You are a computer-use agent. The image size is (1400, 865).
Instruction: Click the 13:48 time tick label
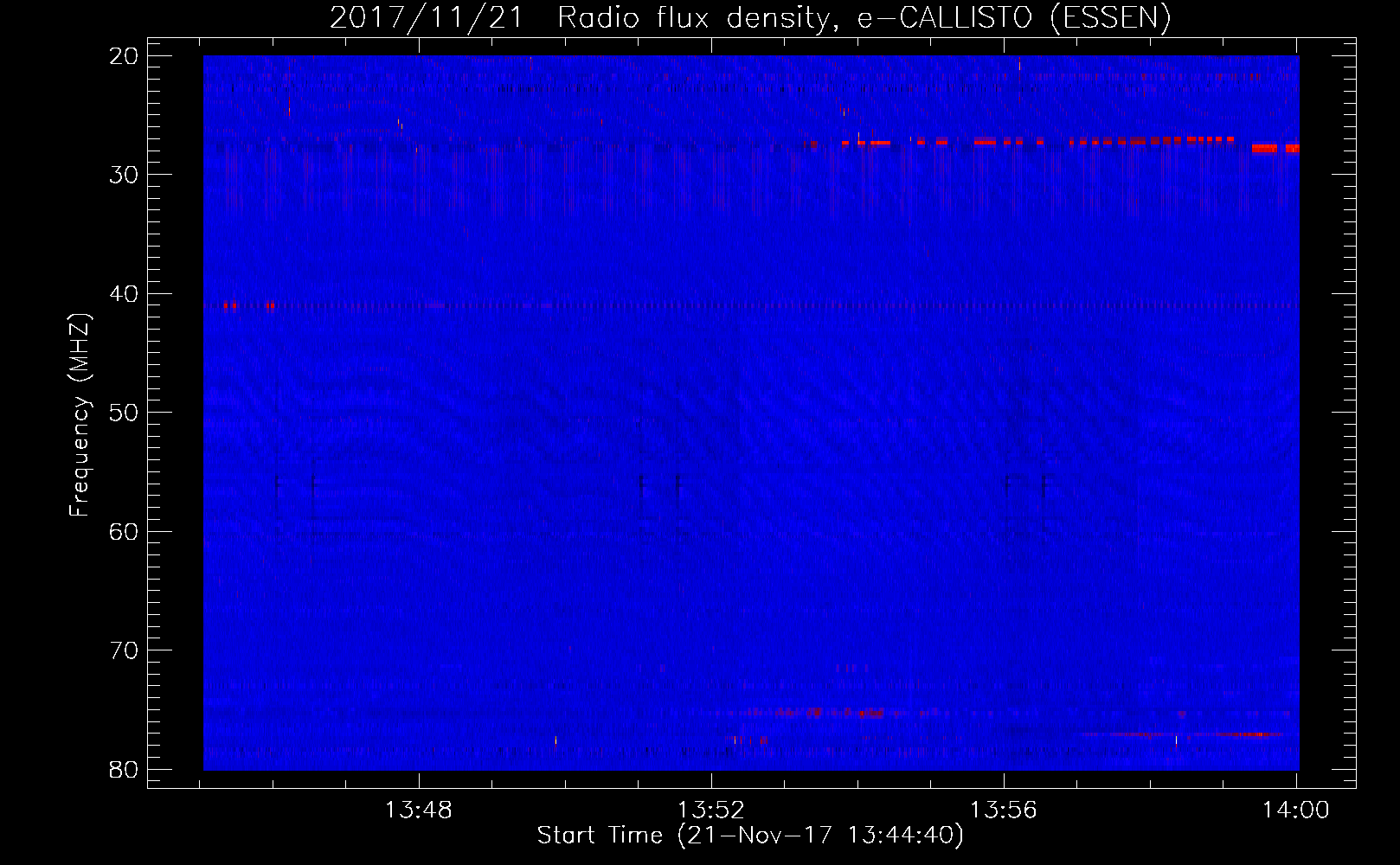click(x=419, y=811)
